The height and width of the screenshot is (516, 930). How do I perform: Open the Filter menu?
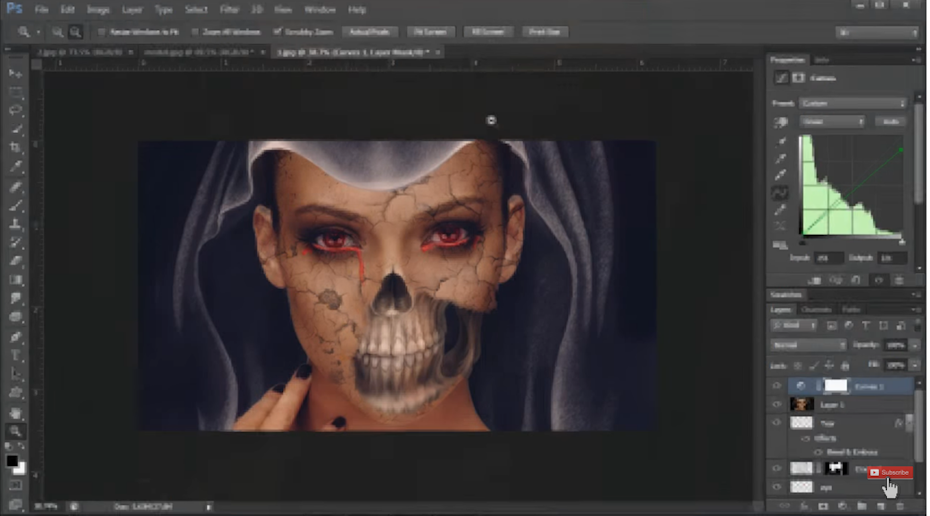coord(229,10)
